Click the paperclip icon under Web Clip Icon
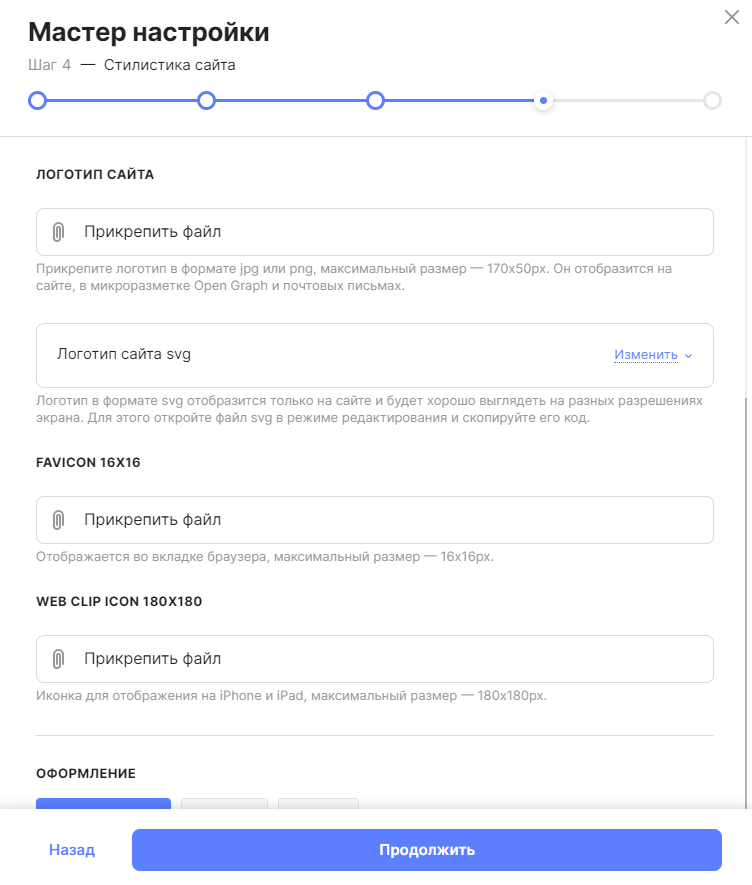 click(x=58, y=659)
